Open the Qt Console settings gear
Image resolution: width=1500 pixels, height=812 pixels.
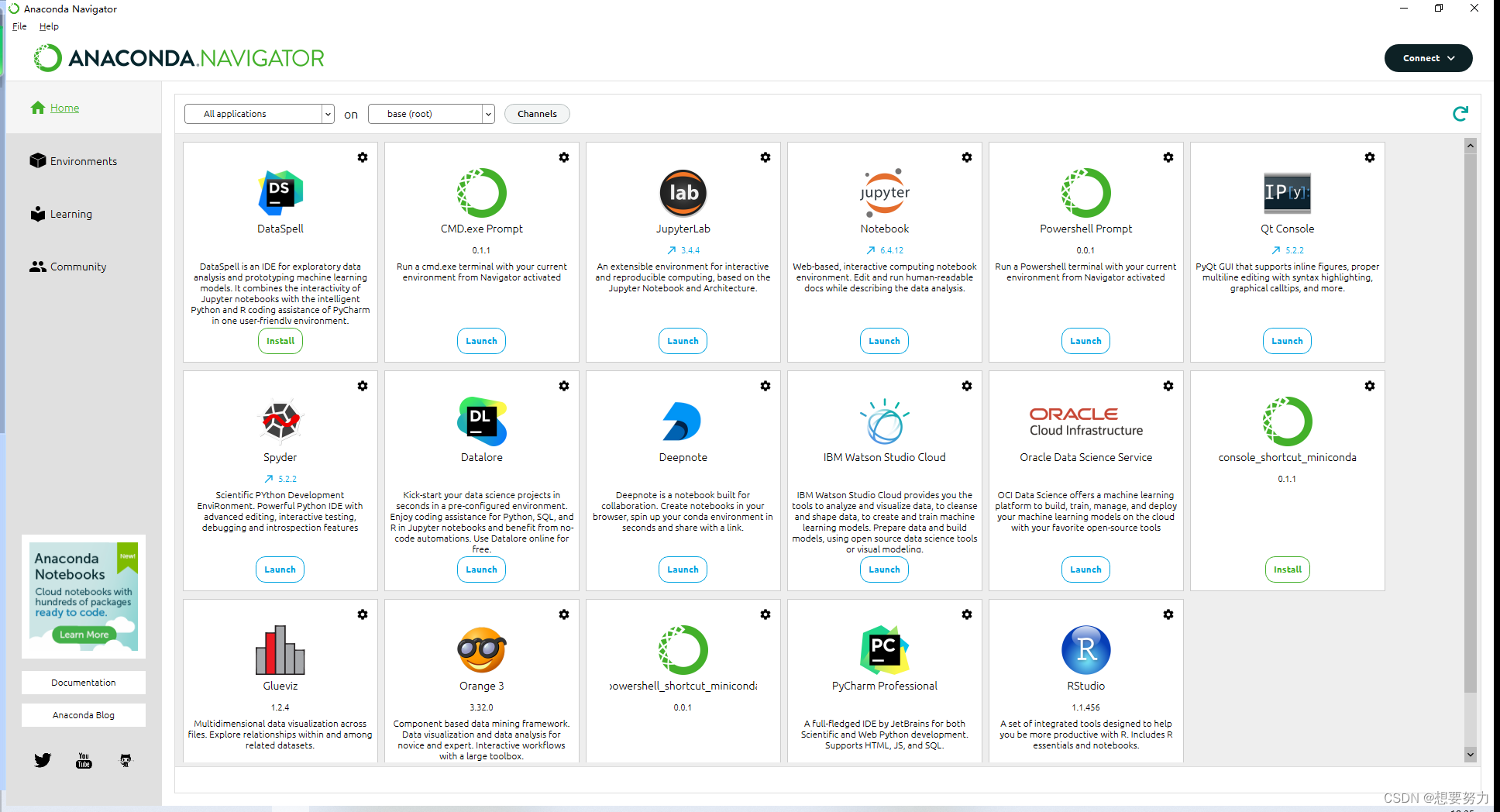[x=1370, y=157]
